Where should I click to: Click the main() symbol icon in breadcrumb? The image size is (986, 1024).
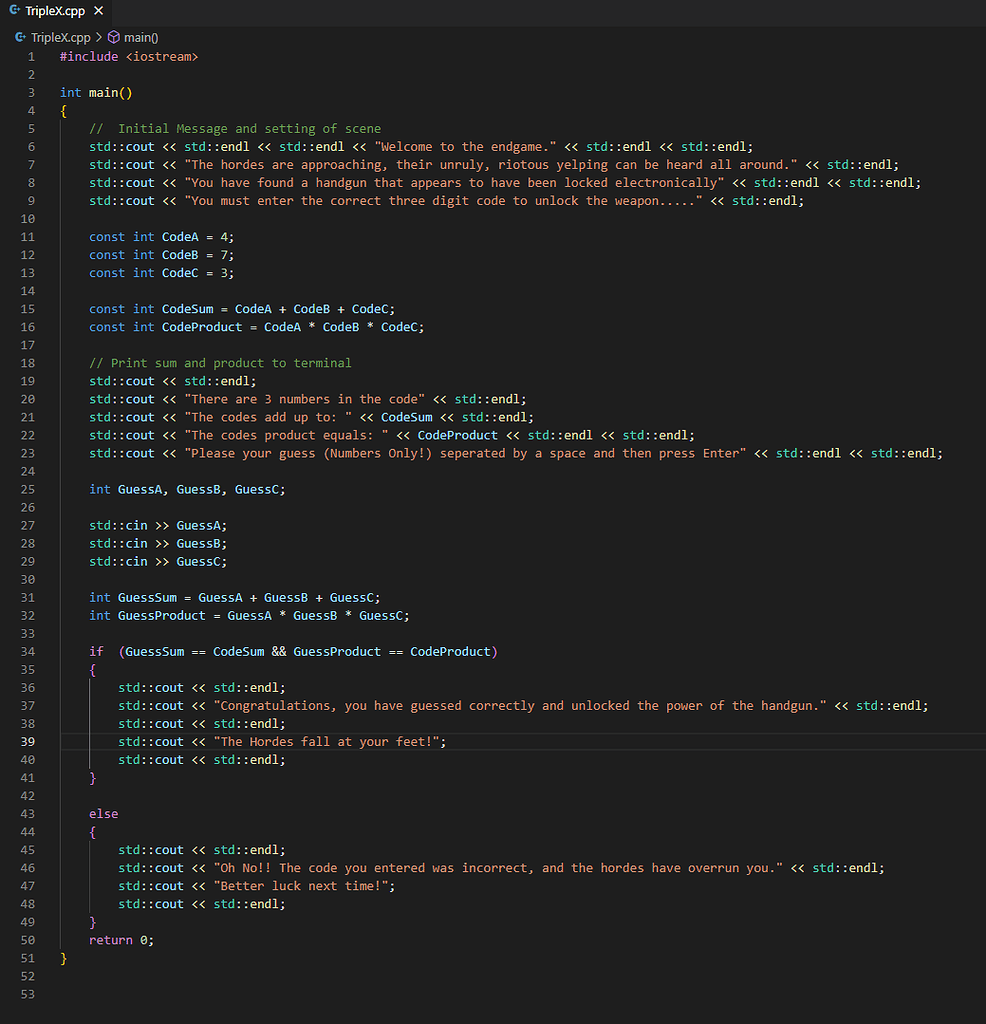click(x=113, y=37)
